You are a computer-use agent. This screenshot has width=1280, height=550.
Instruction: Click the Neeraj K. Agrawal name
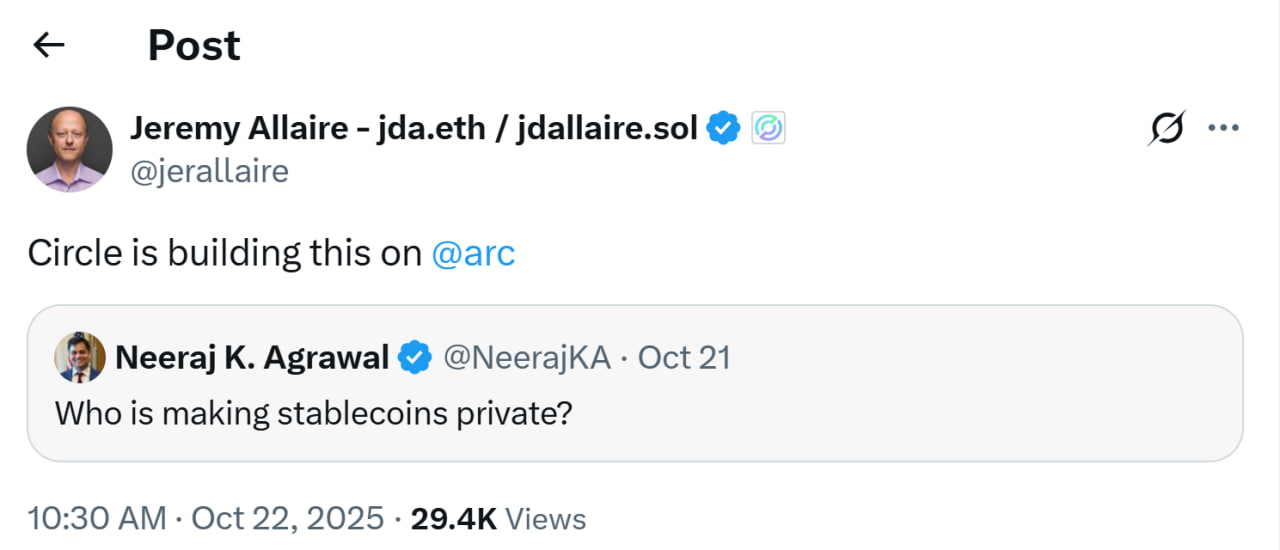click(252, 357)
